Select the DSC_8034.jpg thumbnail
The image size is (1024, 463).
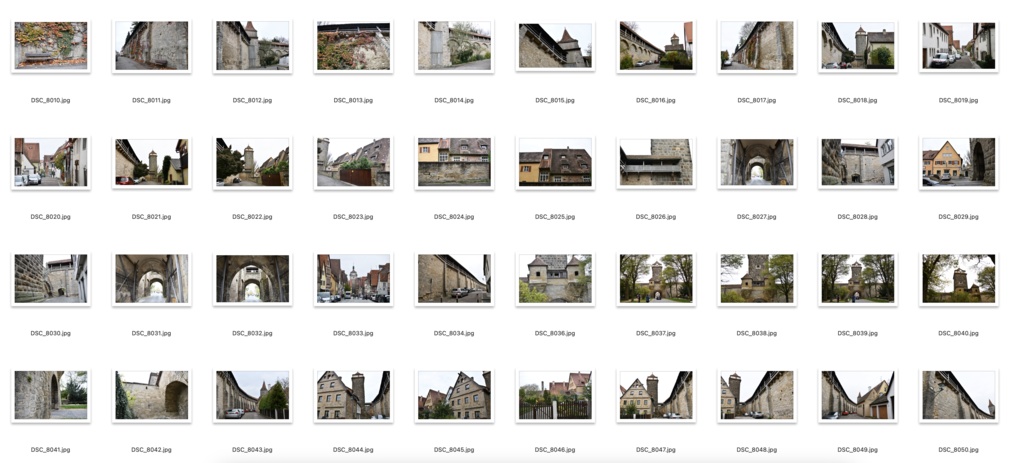(454, 279)
